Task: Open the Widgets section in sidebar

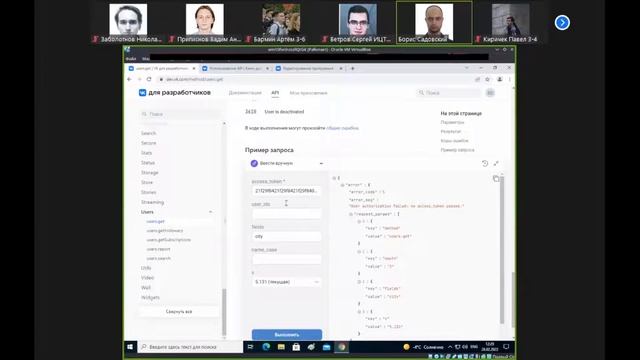Action: pyautogui.click(x=150, y=298)
